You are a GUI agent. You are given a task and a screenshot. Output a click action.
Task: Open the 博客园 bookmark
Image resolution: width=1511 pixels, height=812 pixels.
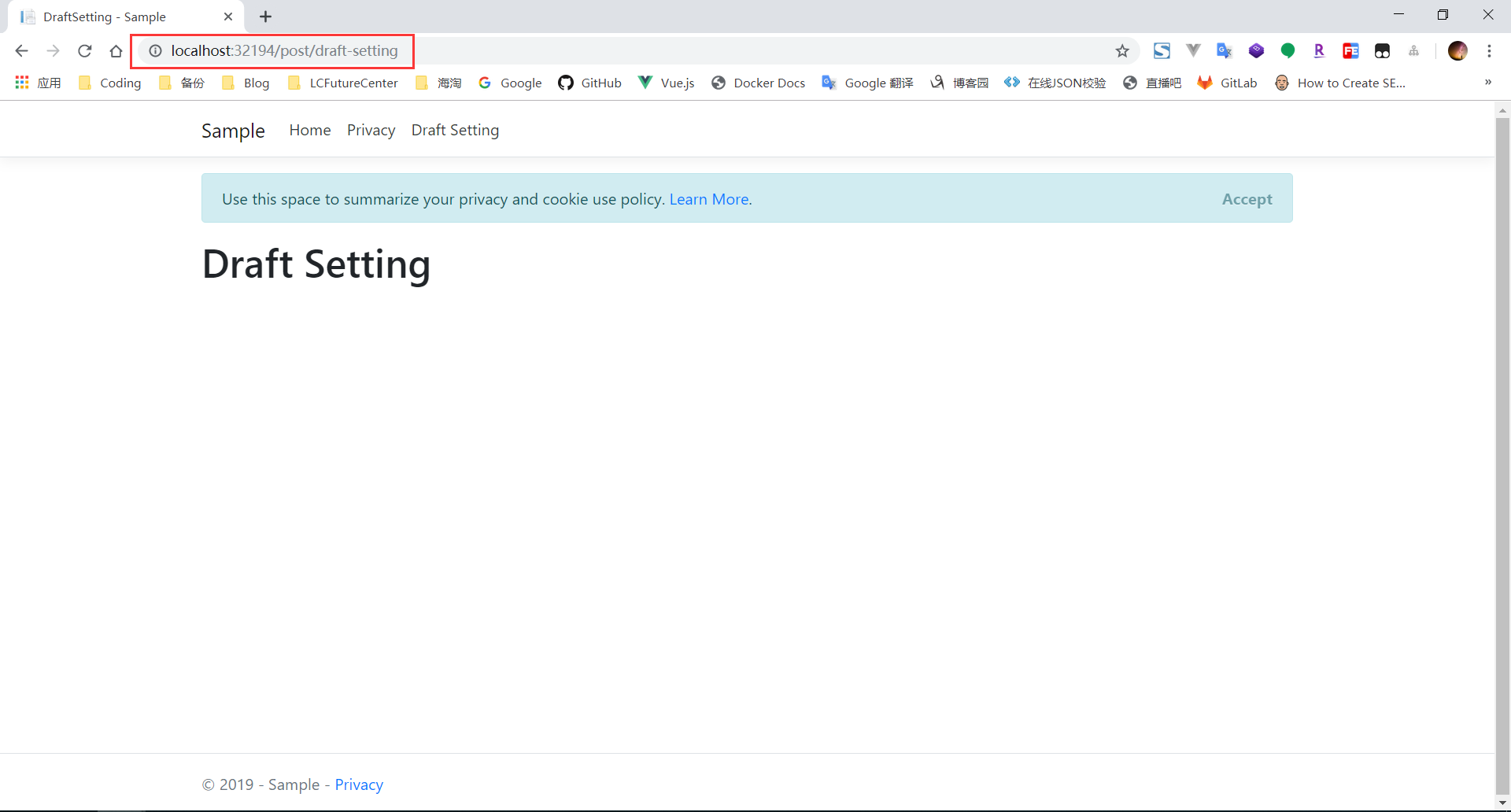pyautogui.click(x=959, y=83)
